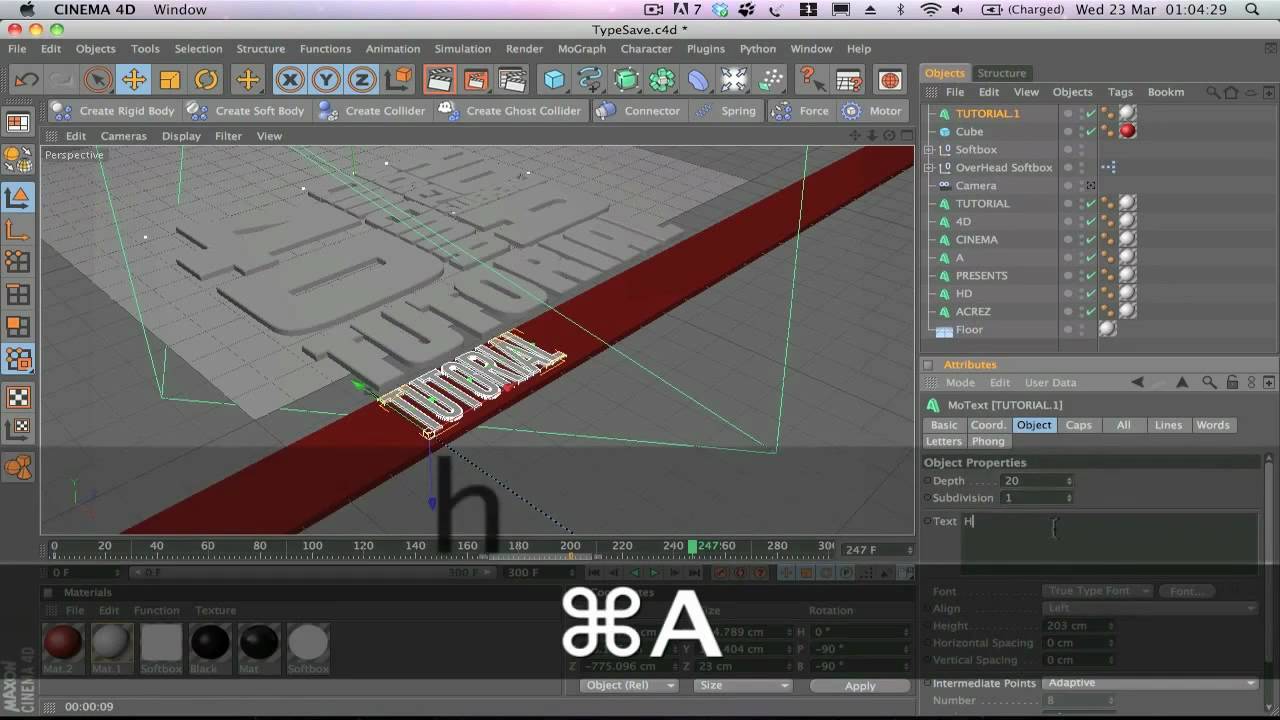This screenshot has height=720, width=1280.
Task: Activate the Move tool
Action: 133,80
